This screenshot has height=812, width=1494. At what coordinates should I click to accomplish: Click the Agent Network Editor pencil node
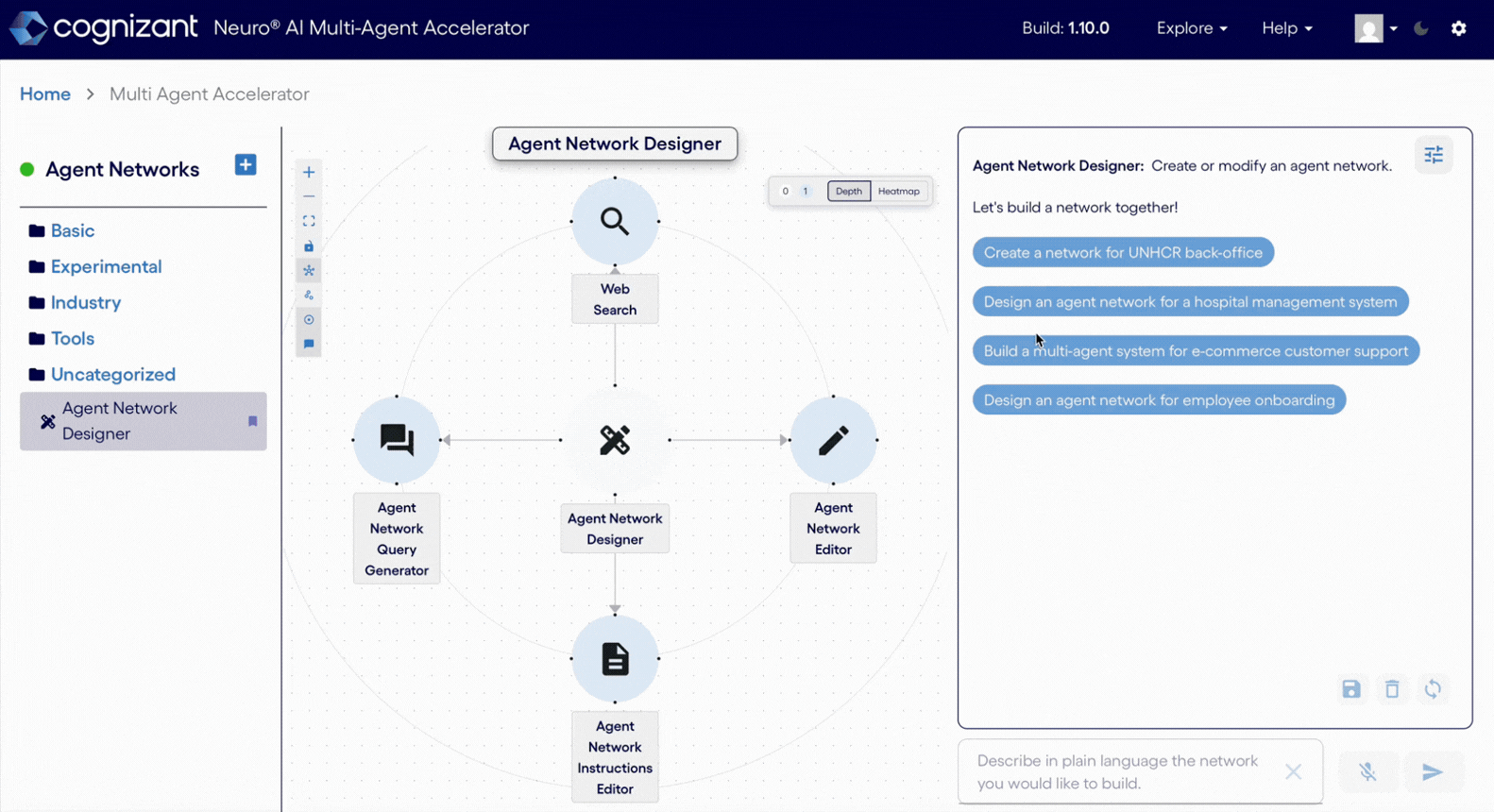833,440
